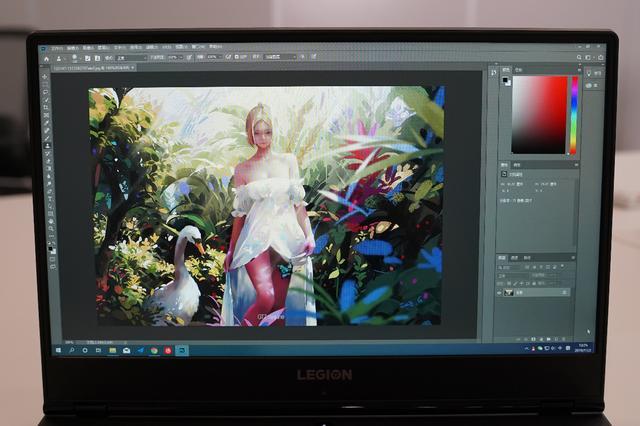Click the rainbow hue slider in Color panel
Viewport: 640px width, 426px height.
575,115
